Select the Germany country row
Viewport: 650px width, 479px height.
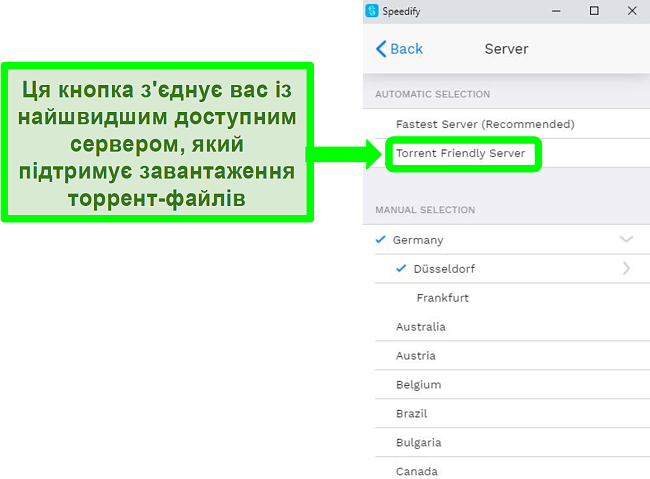point(507,240)
